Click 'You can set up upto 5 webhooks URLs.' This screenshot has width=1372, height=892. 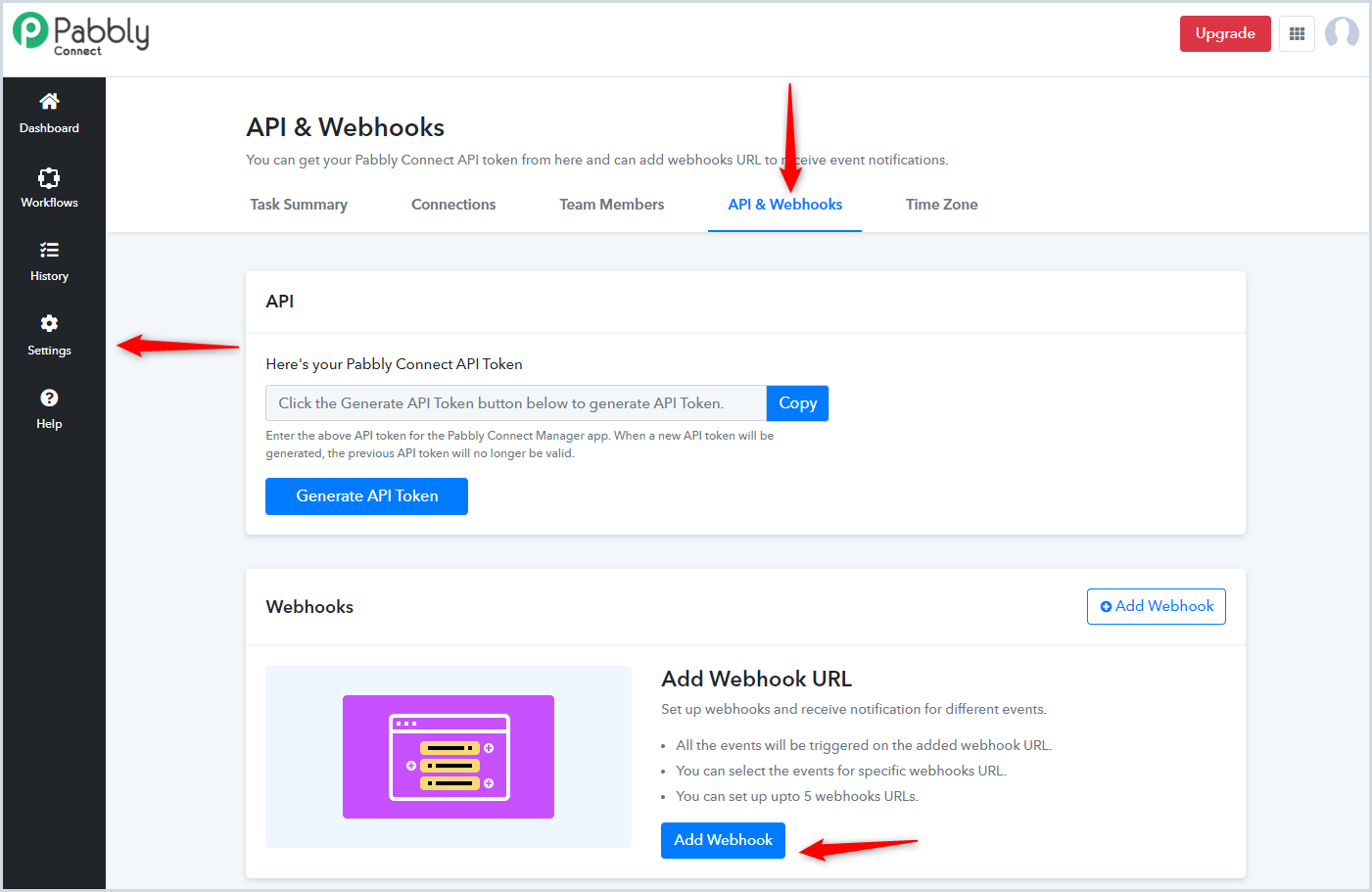(797, 796)
